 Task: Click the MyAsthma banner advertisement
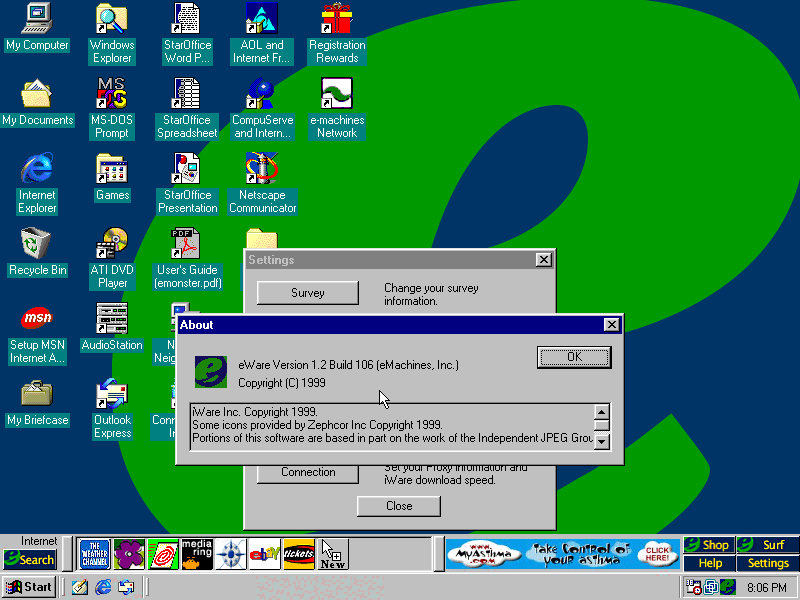coord(561,553)
